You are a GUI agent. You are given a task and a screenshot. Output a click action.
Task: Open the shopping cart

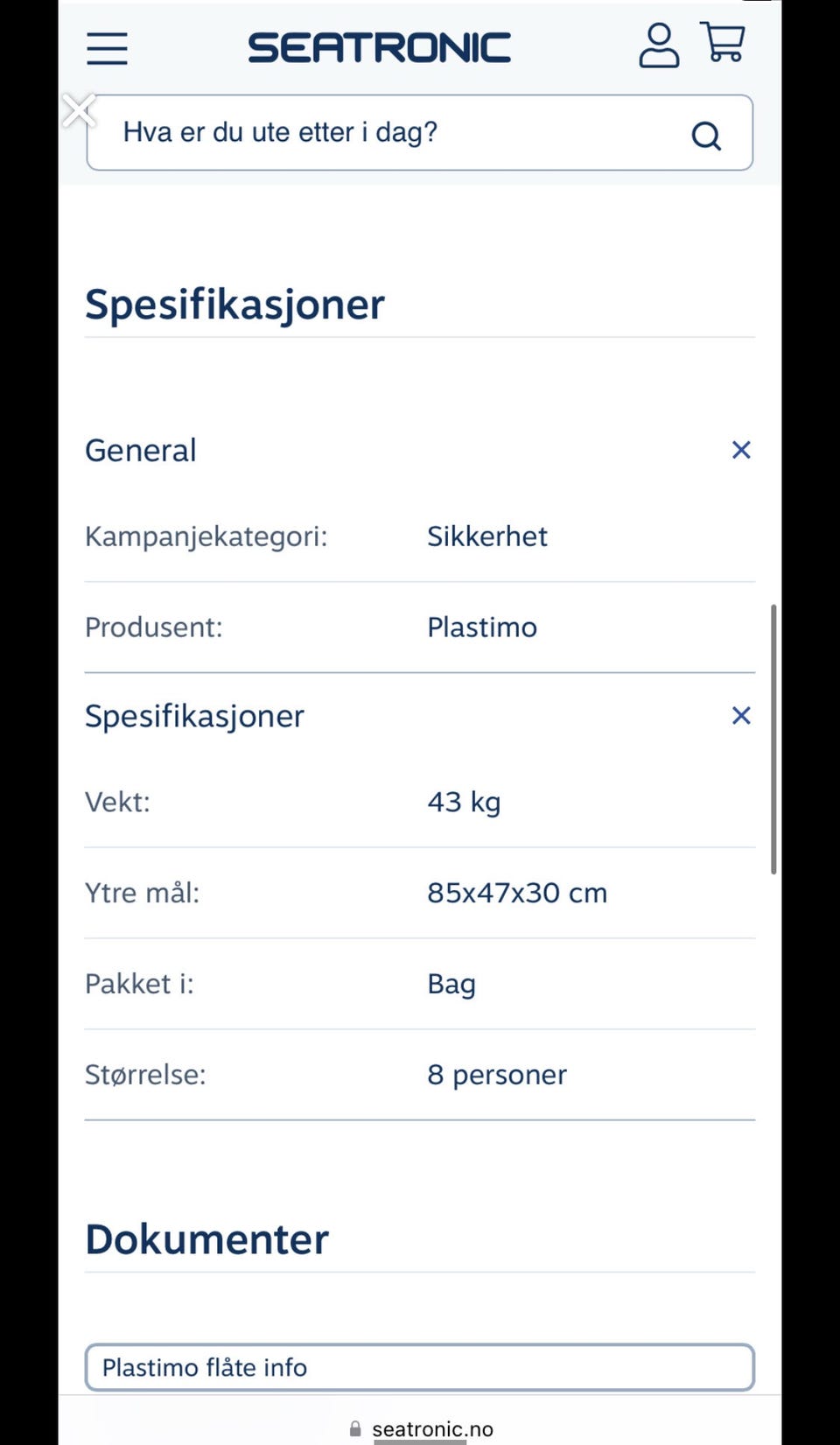724,42
